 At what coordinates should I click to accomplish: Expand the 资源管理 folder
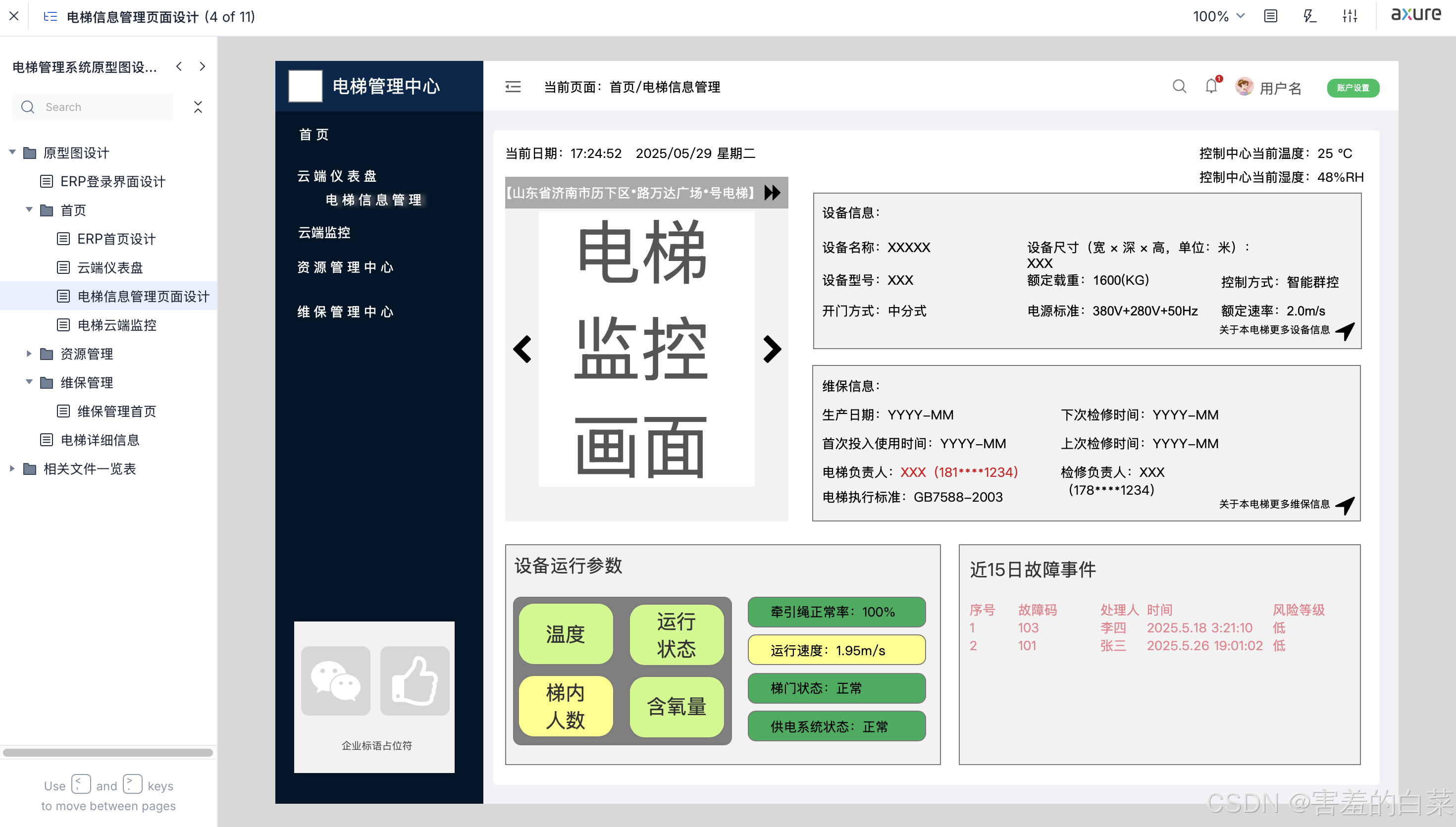click(29, 353)
